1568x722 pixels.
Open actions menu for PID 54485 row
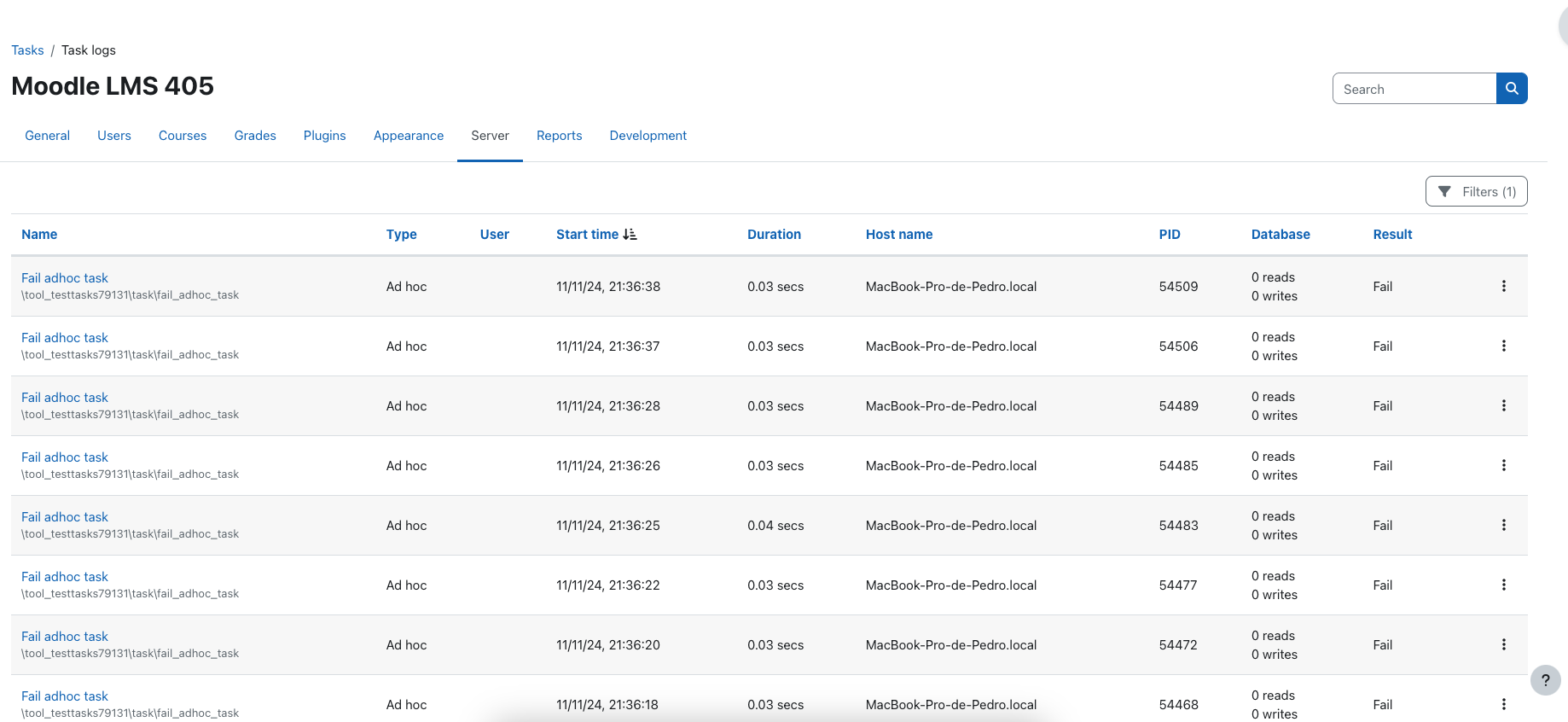(x=1504, y=465)
